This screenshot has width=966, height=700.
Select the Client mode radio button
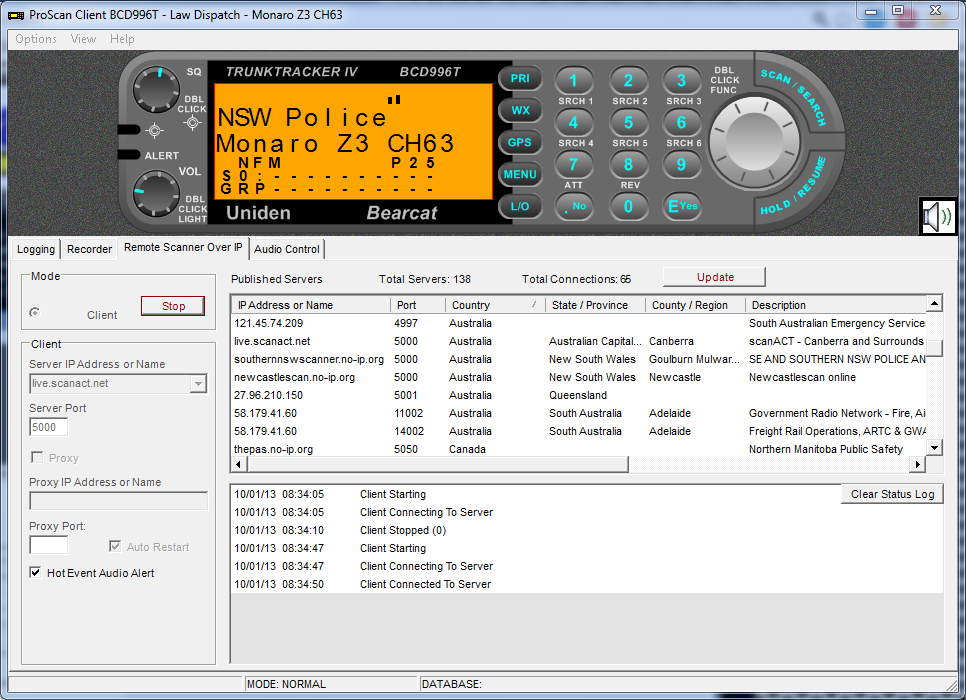[x=36, y=314]
